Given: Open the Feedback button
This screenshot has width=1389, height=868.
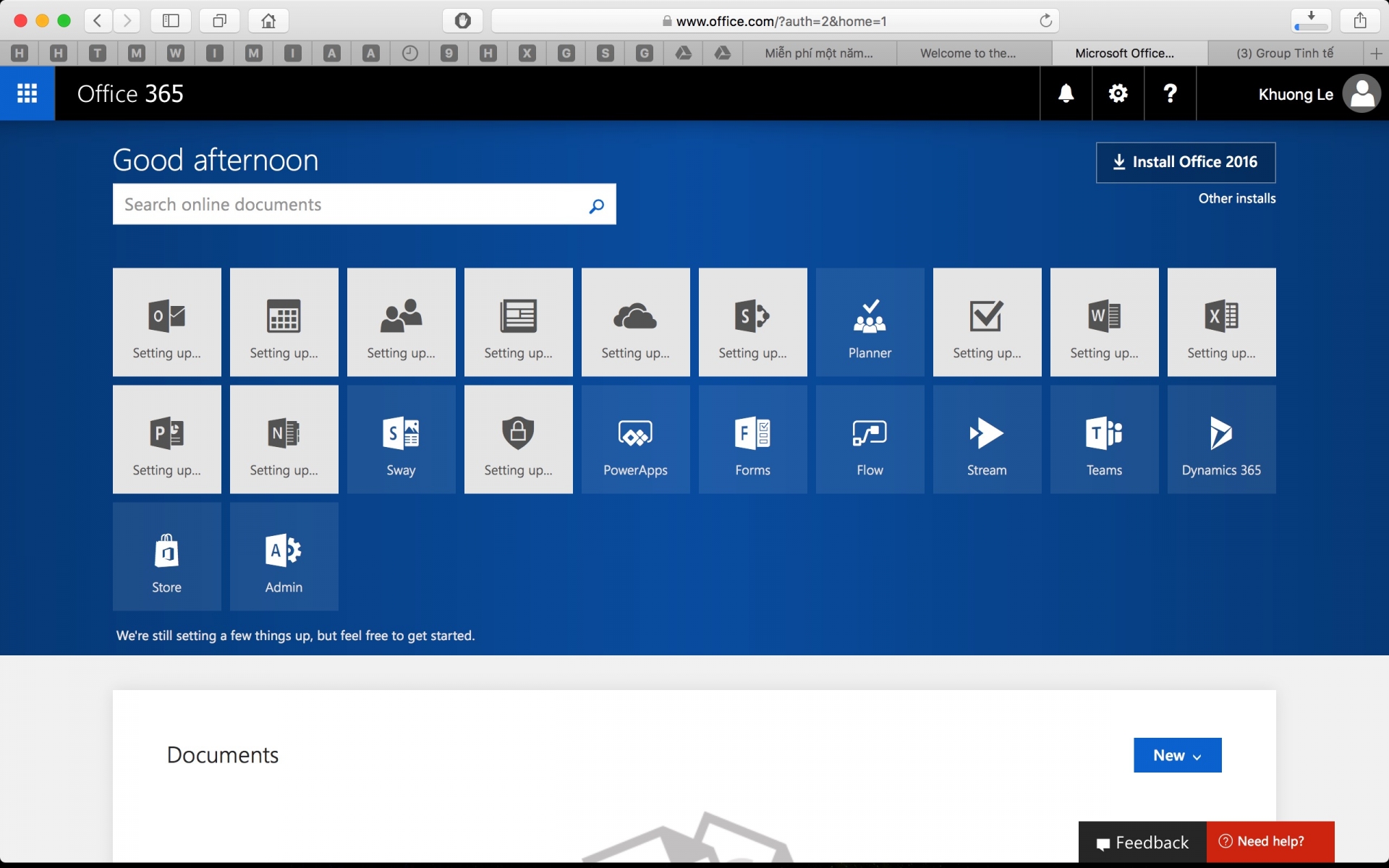Looking at the screenshot, I should coord(1143,843).
